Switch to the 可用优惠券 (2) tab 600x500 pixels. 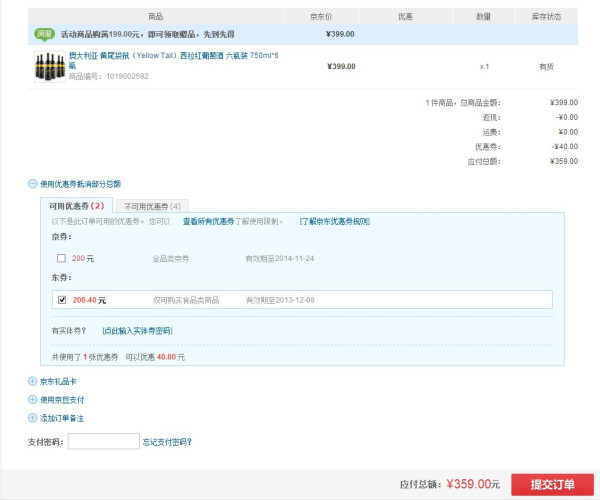click(x=77, y=206)
